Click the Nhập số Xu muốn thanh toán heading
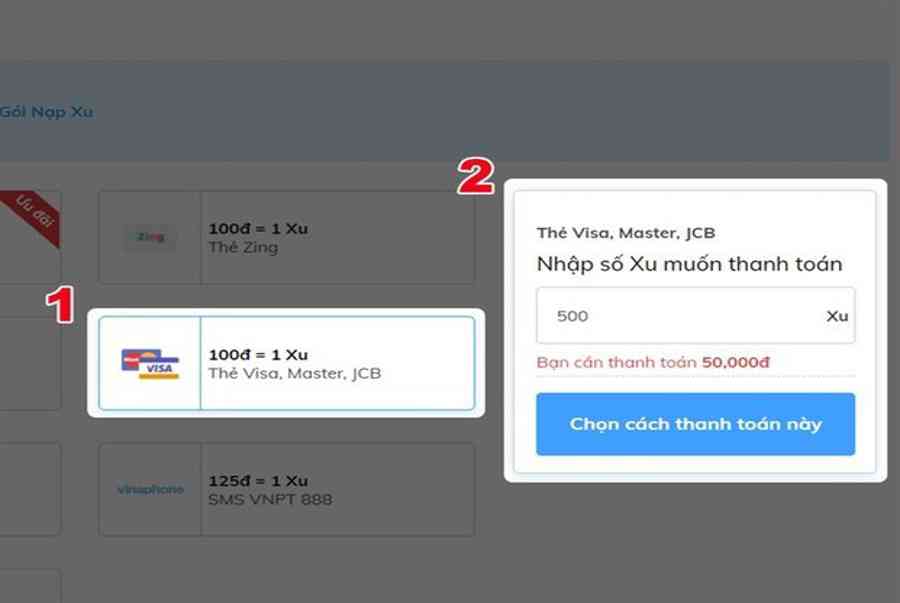Screen dimensions: 900x603 tap(689, 264)
